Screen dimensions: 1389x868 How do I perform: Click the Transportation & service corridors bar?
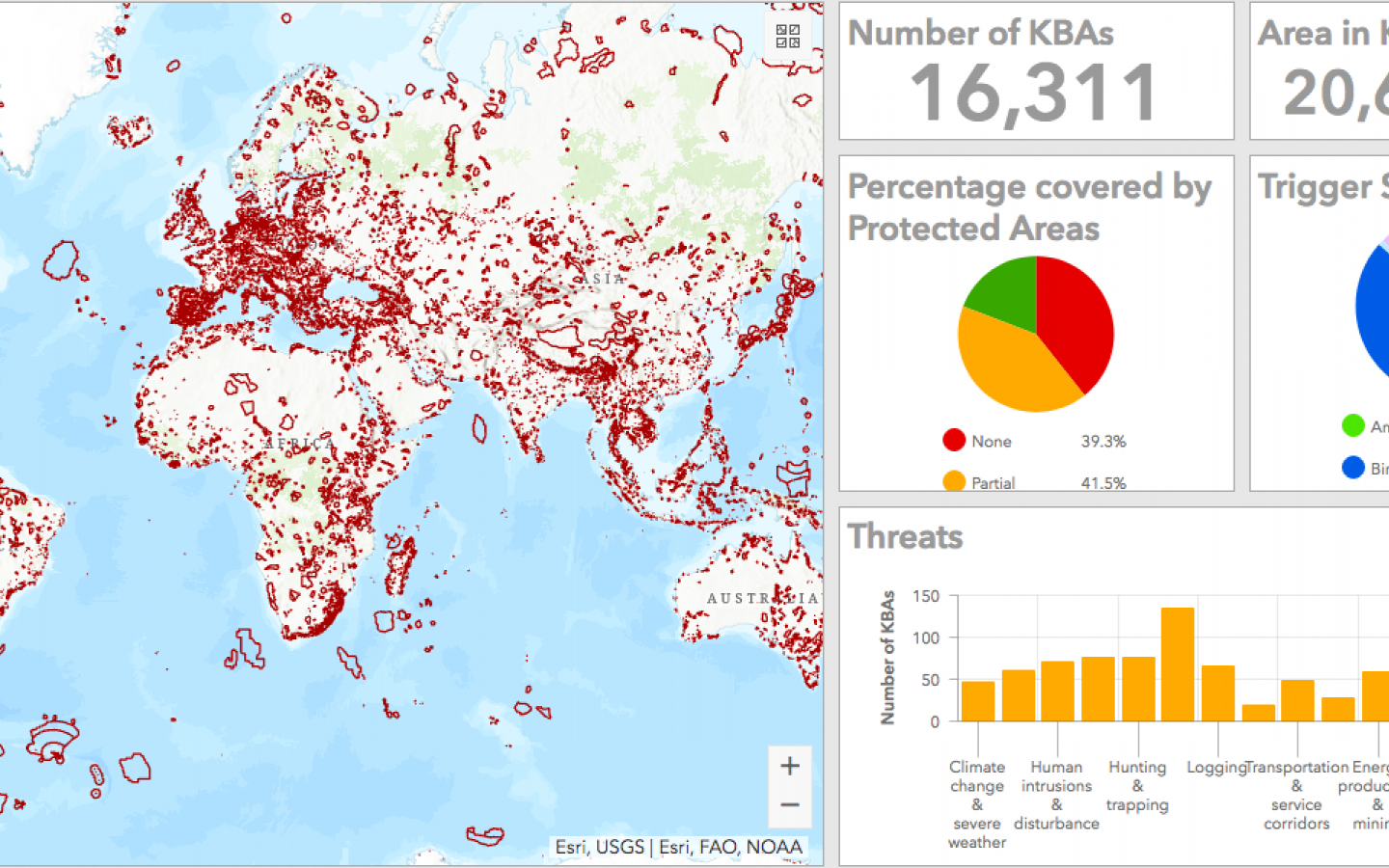tap(1297, 700)
